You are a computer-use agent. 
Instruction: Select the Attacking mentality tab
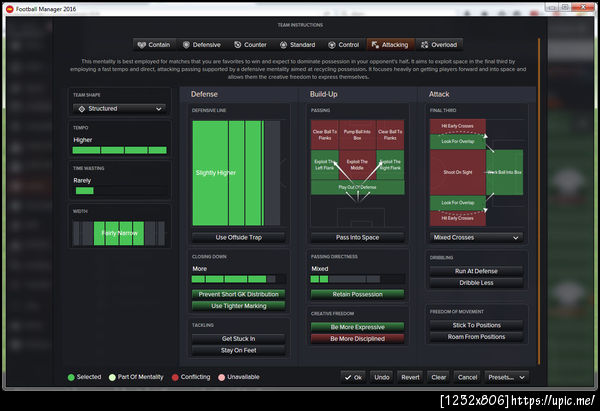pos(390,45)
